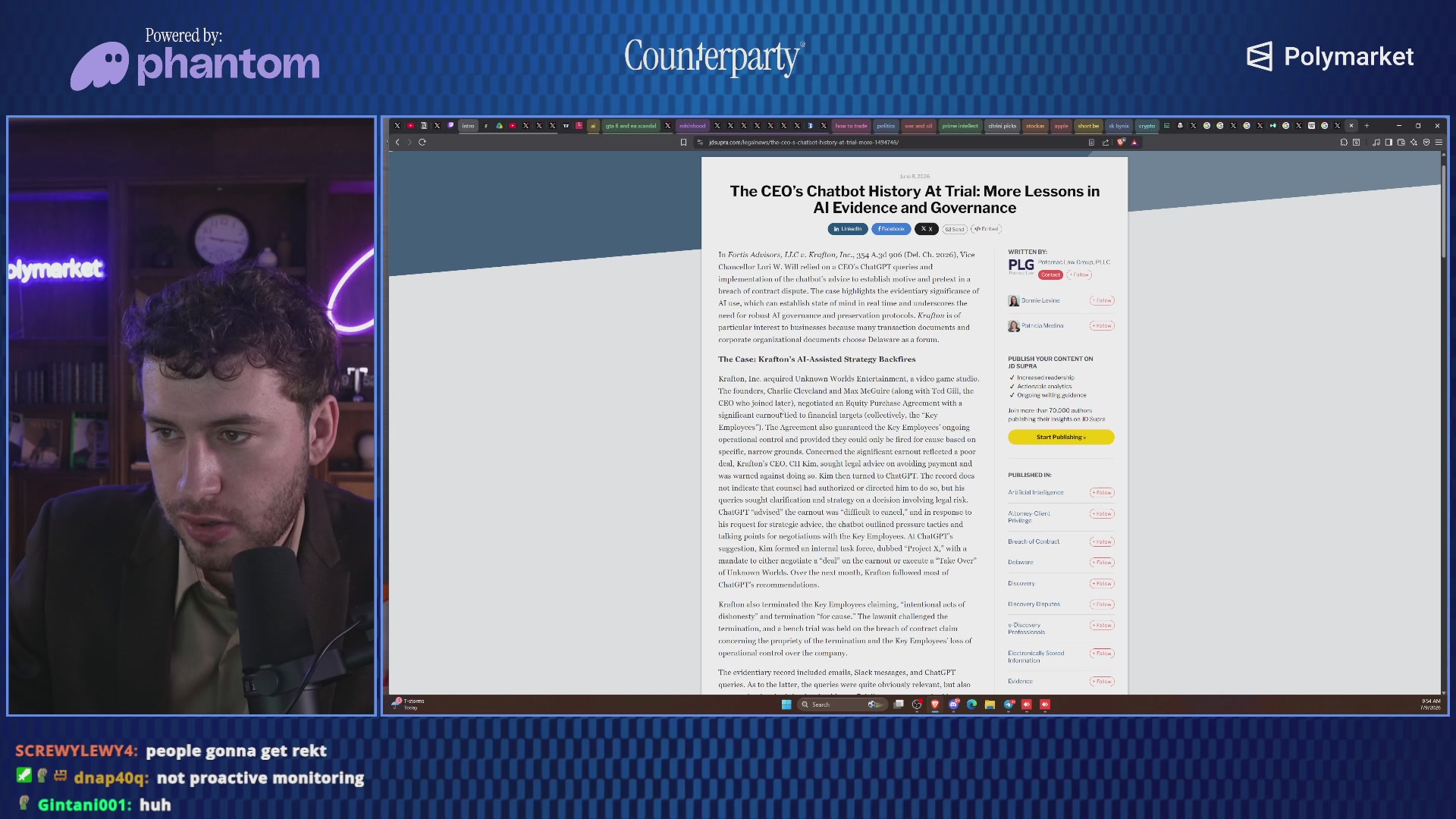Open a new tab with plus icon
1456x819 pixels.
(x=1367, y=126)
